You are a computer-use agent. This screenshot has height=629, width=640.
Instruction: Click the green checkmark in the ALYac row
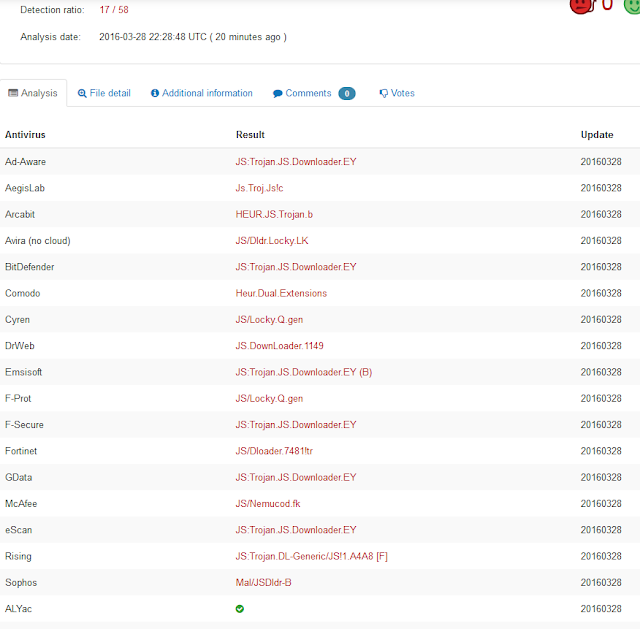tap(240, 609)
